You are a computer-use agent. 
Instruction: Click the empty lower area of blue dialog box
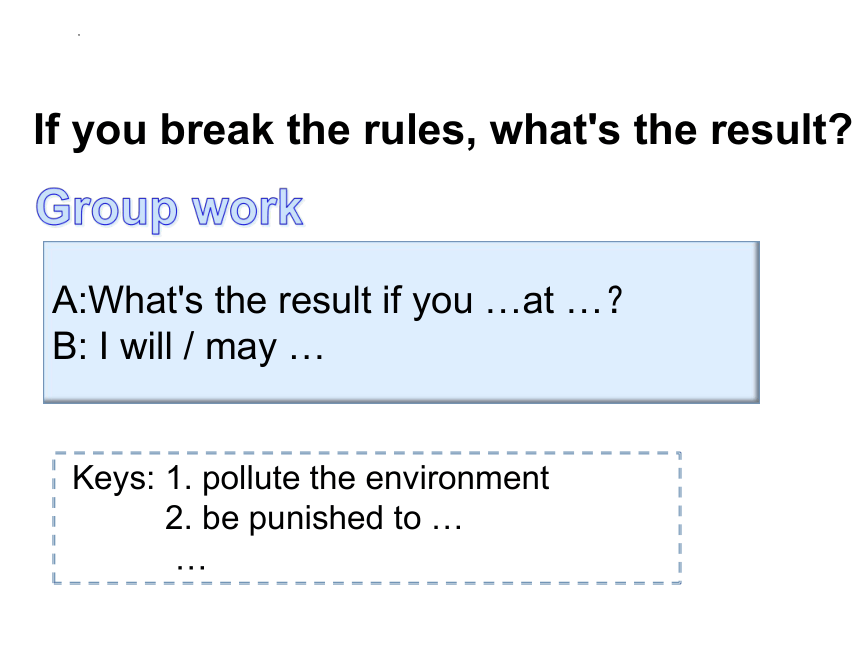pos(401,384)
